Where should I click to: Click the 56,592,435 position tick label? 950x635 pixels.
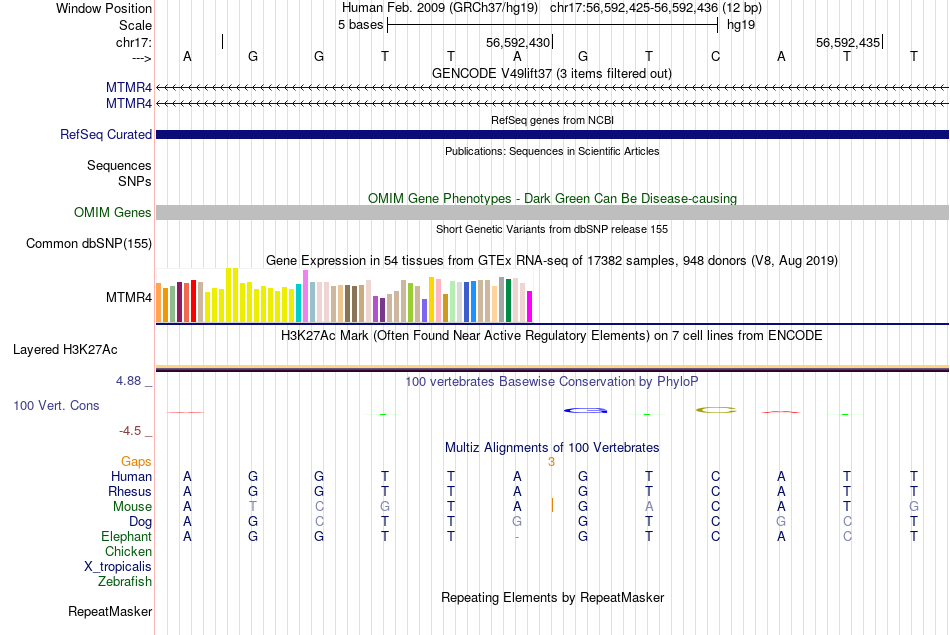848,42
